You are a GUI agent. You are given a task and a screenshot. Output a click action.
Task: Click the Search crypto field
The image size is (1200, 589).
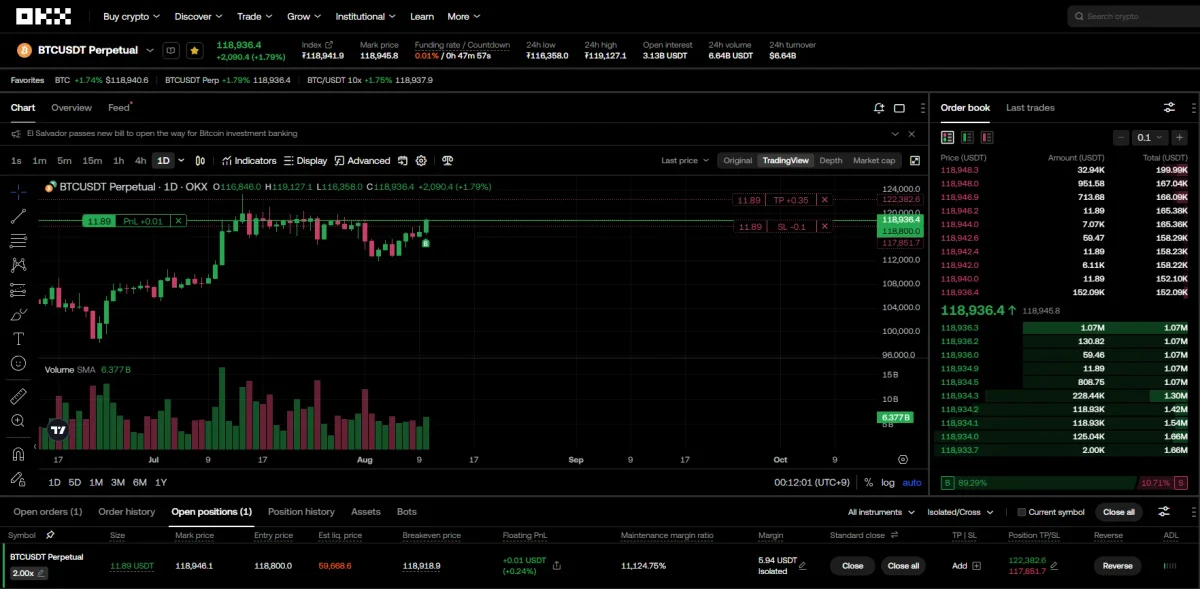pos(1133,16)
